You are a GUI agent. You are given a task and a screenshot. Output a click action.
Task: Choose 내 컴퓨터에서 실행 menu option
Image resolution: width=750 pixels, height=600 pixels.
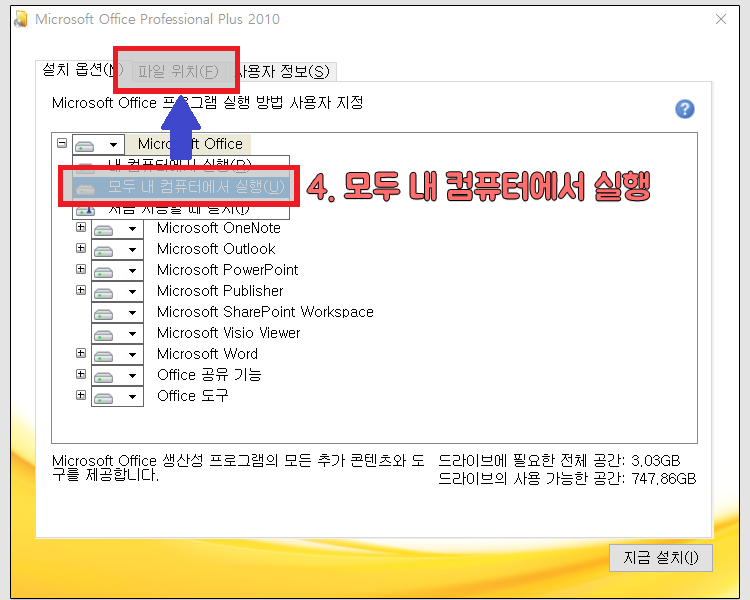coord(181,166)
